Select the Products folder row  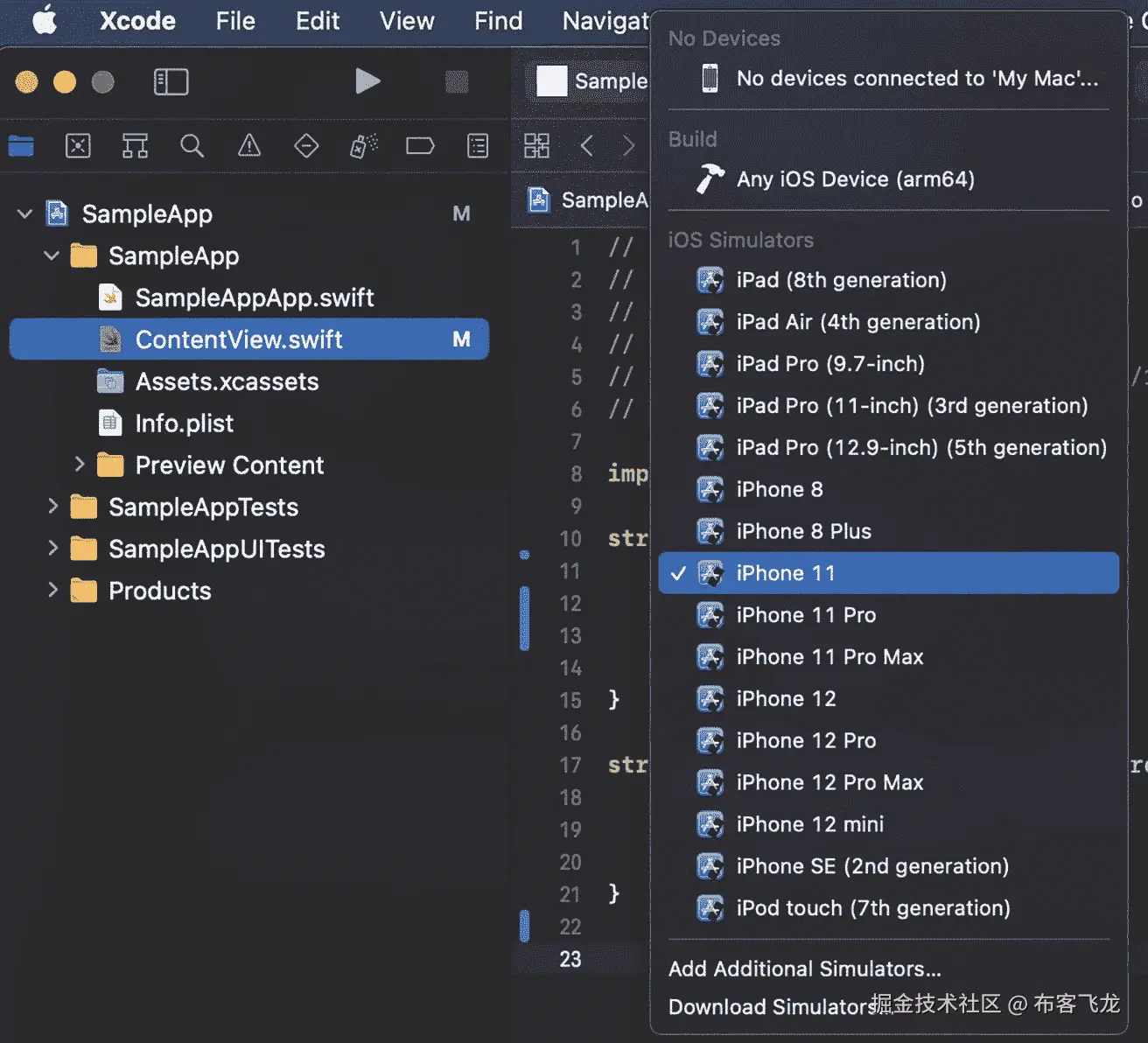coord(249,591)
